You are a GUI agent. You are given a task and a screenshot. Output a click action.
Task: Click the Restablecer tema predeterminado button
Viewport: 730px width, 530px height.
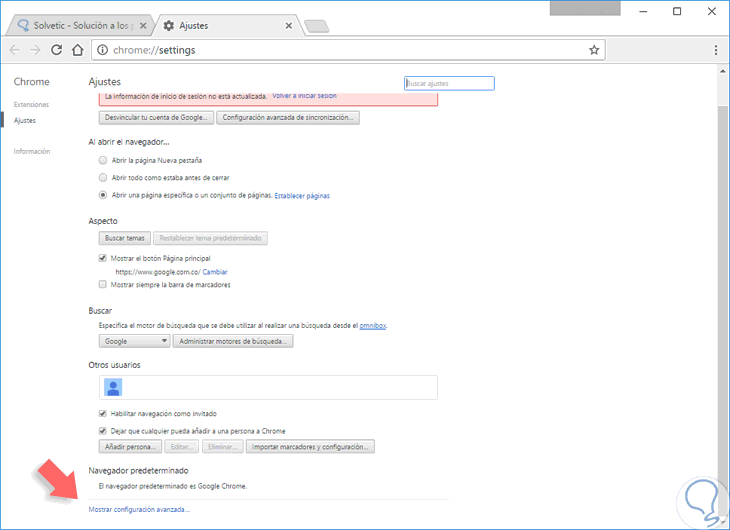coord(210,238)
